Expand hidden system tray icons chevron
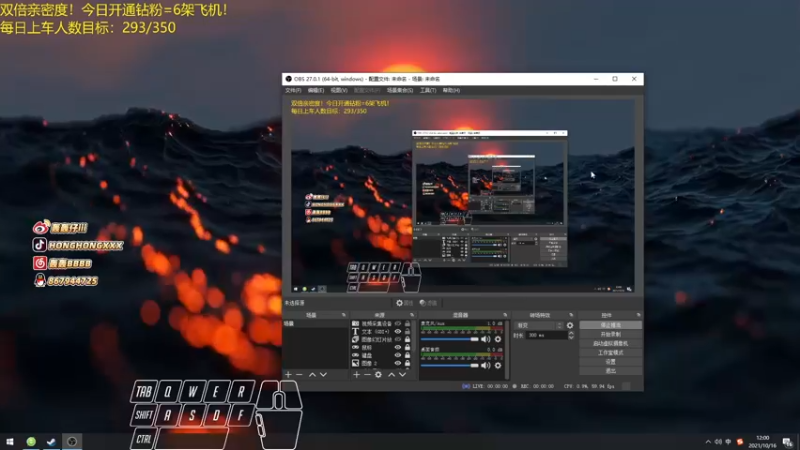This screenshot has width=800, height=450. pyautogui.click(x=708, y=442)
